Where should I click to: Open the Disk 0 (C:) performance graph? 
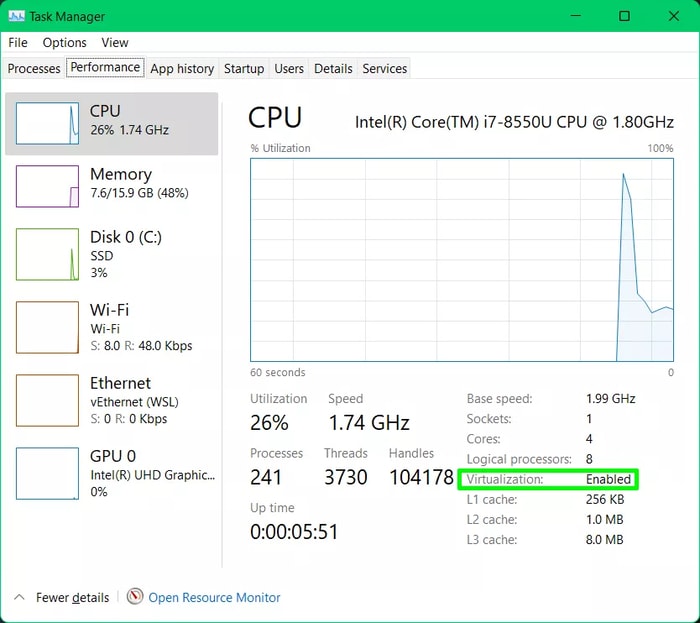[47, 254]
